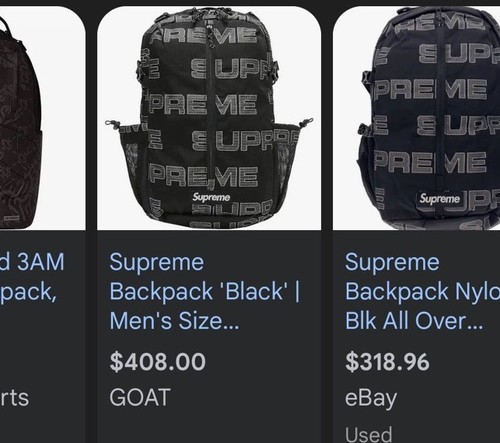Open the truncated "3AM" listing title
The width and height of the screenshot is (500, 443).
(x=32, y=262)
